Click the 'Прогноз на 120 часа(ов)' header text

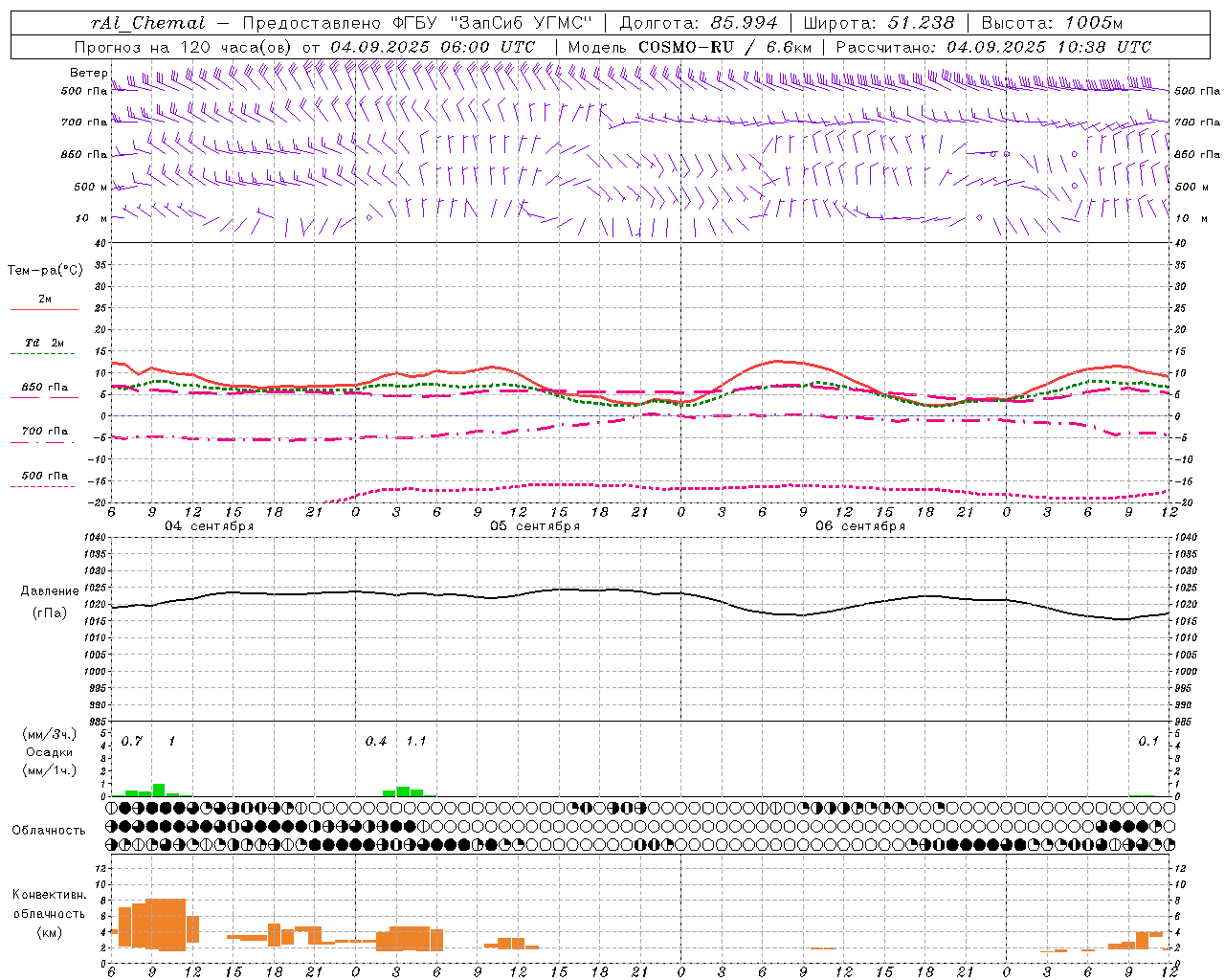click(x=184, y=47)
